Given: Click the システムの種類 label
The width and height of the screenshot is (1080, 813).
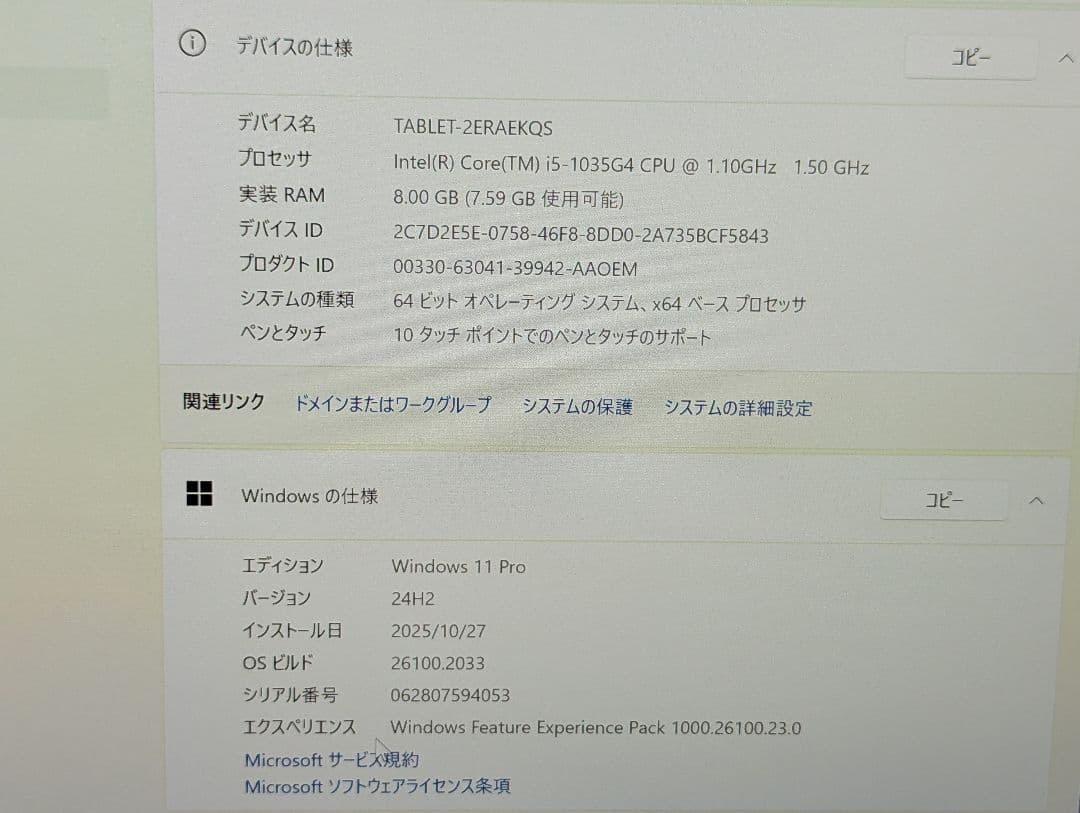Looking at the screenshot, I should [297, 299].
